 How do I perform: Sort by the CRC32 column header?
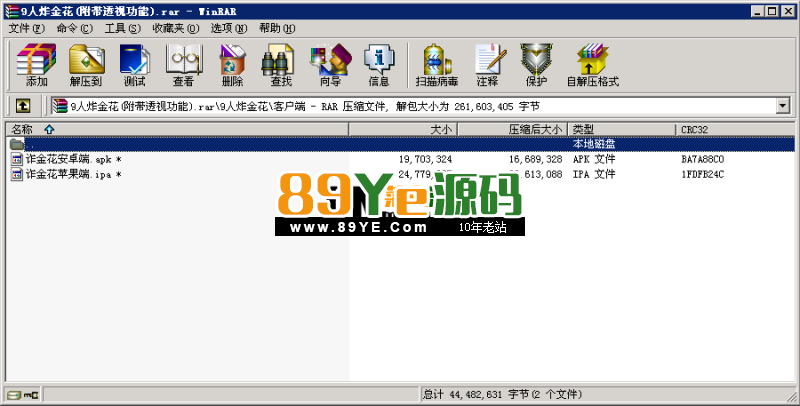[x=735, y=130]
